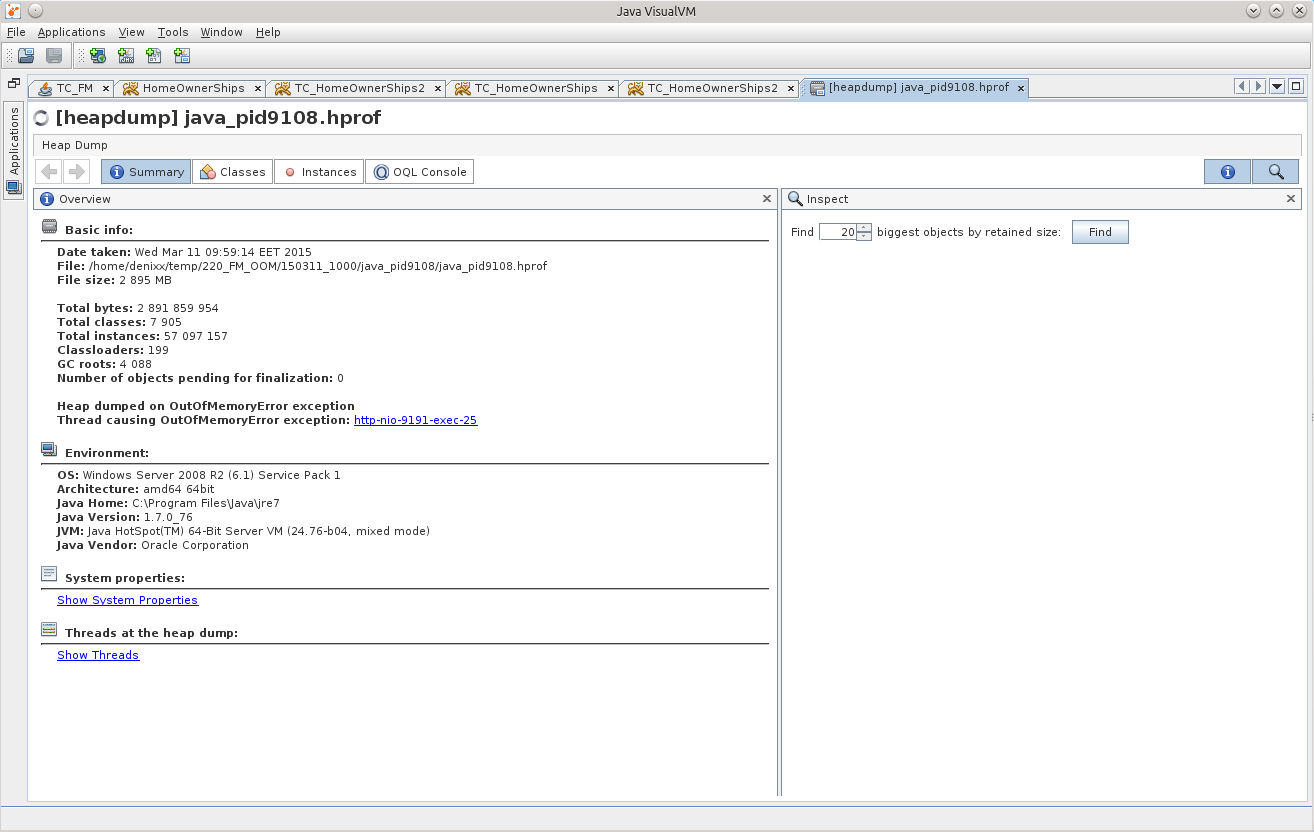Close the Inspect panel

[x=1291, y=199]
